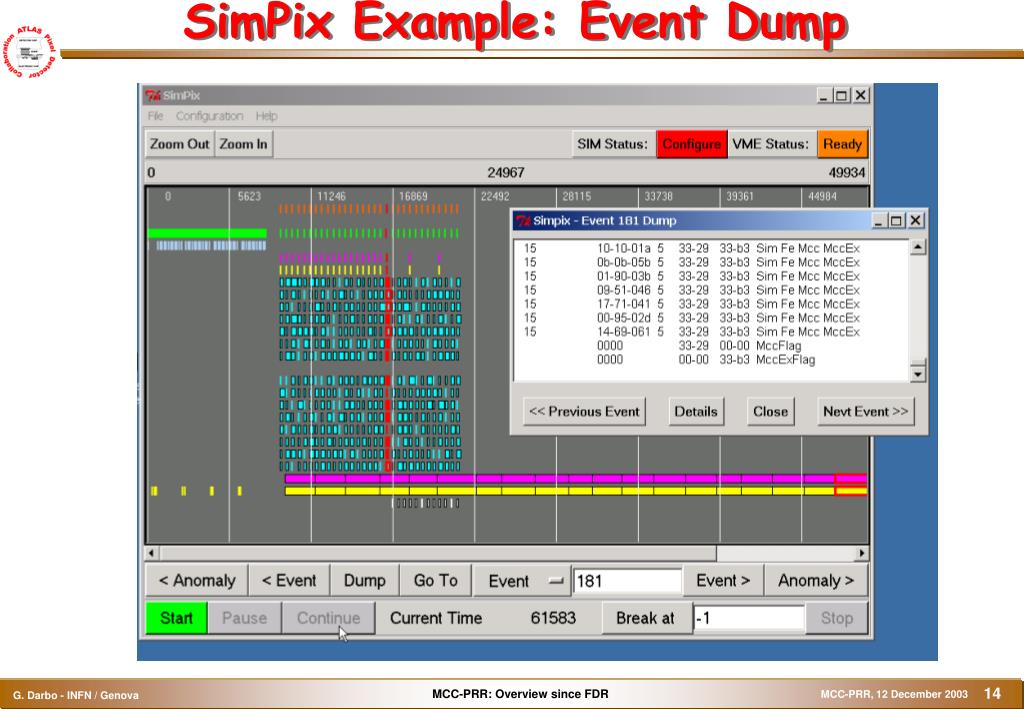The image size is (1024, 709).
Task: Open the Help menu
Action: (x=266, y=116)
